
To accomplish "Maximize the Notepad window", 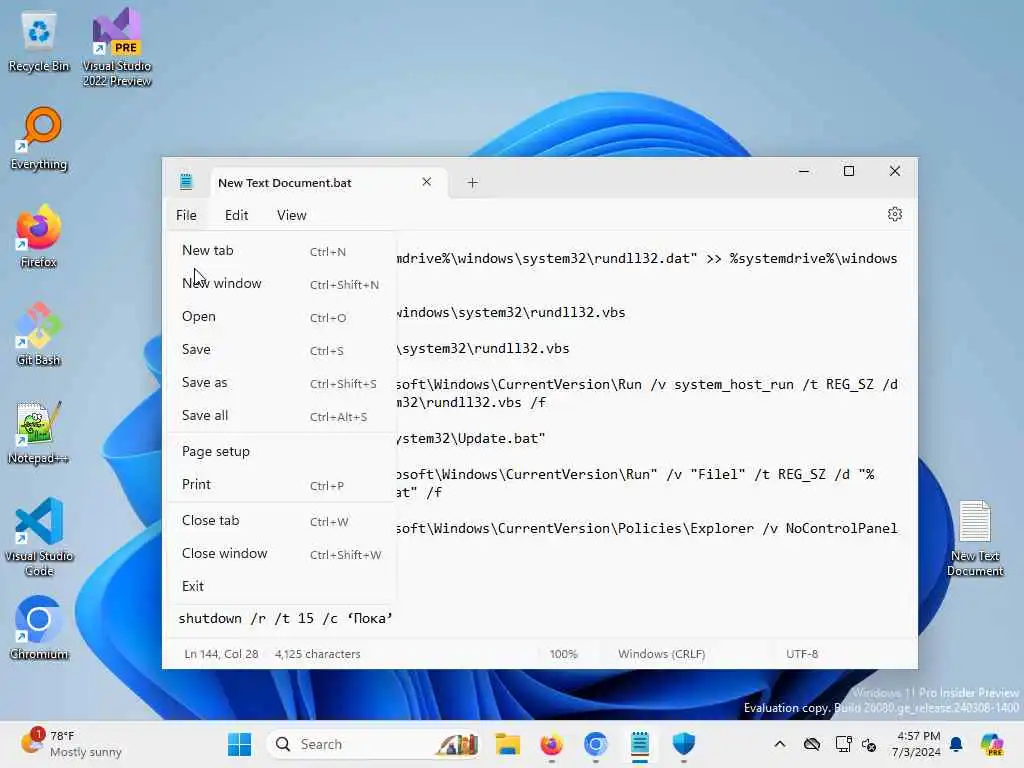I will [849, 171].
